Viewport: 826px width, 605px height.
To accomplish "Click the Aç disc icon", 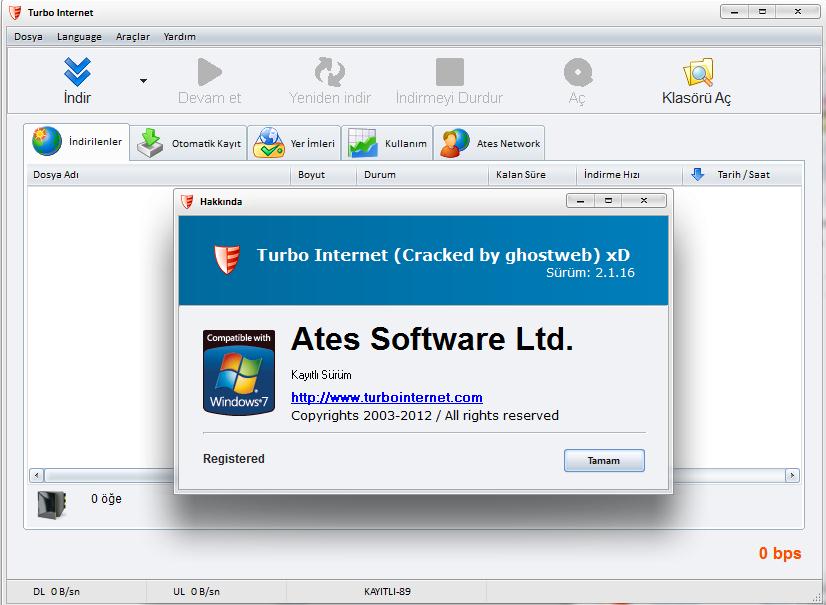I will [x=577, y=72].
